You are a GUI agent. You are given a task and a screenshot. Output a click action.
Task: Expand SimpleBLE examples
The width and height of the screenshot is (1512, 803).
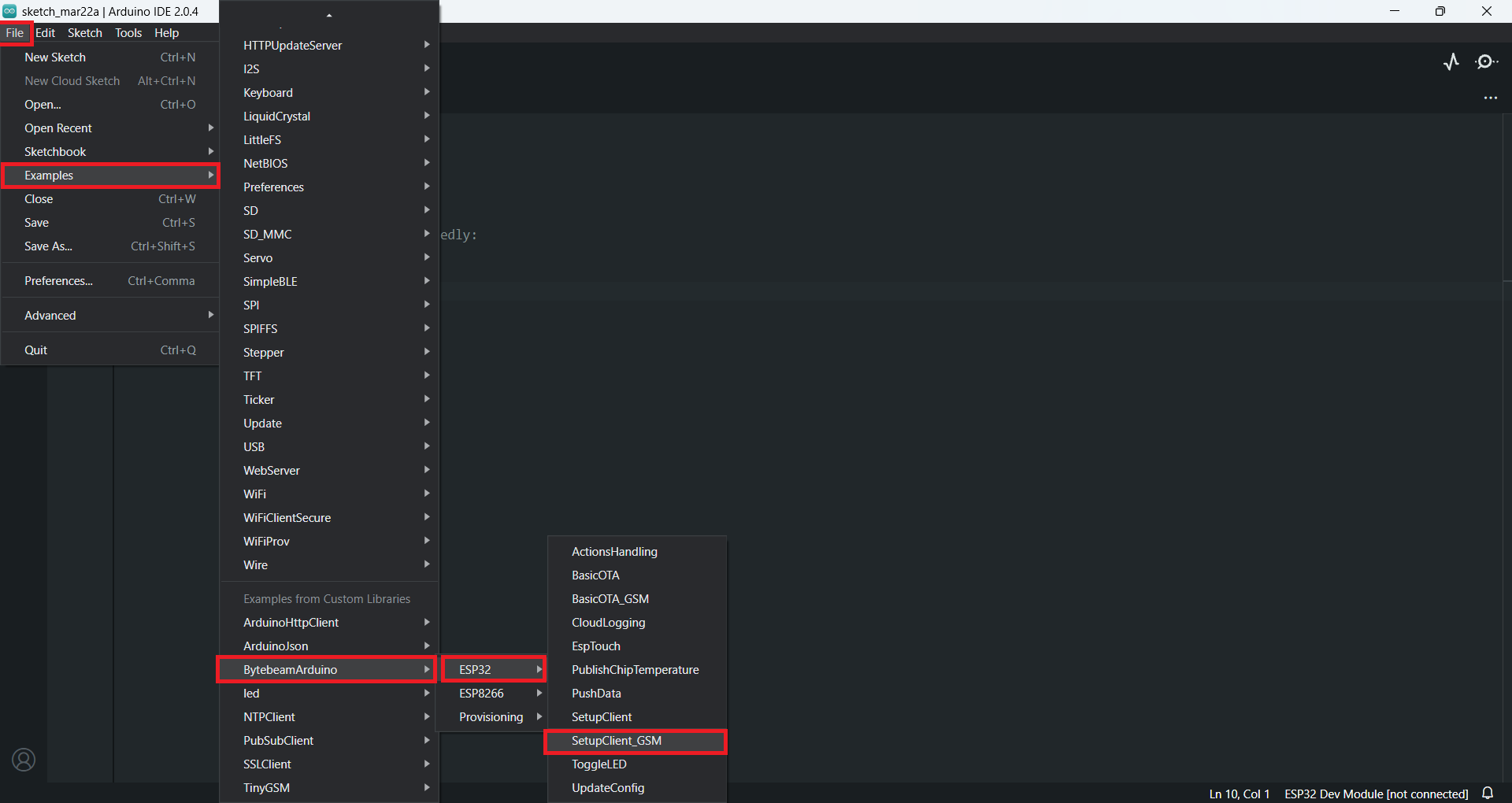329,282
